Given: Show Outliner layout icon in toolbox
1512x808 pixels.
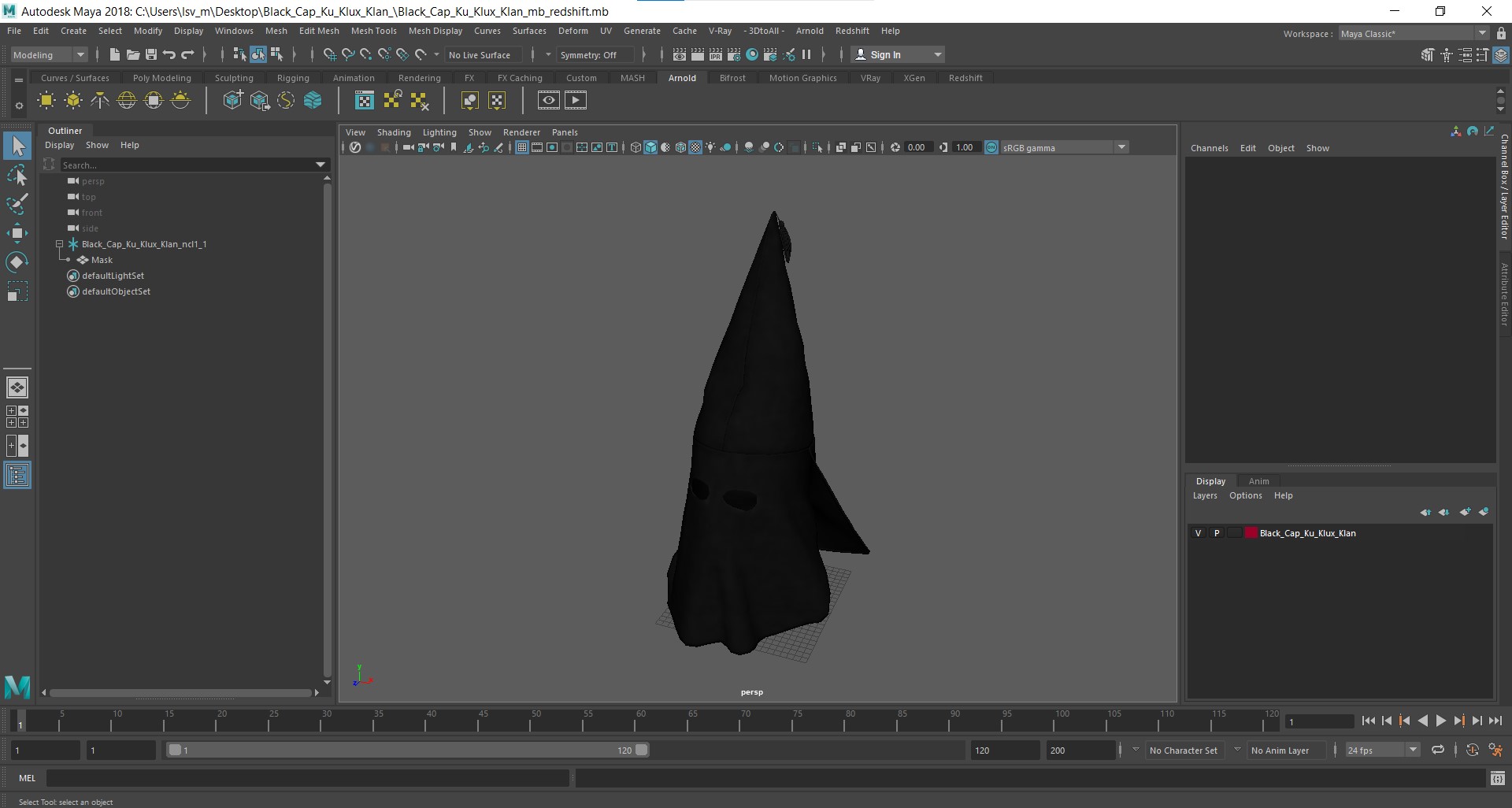Looking at the screenshot, I should point(17,476).
